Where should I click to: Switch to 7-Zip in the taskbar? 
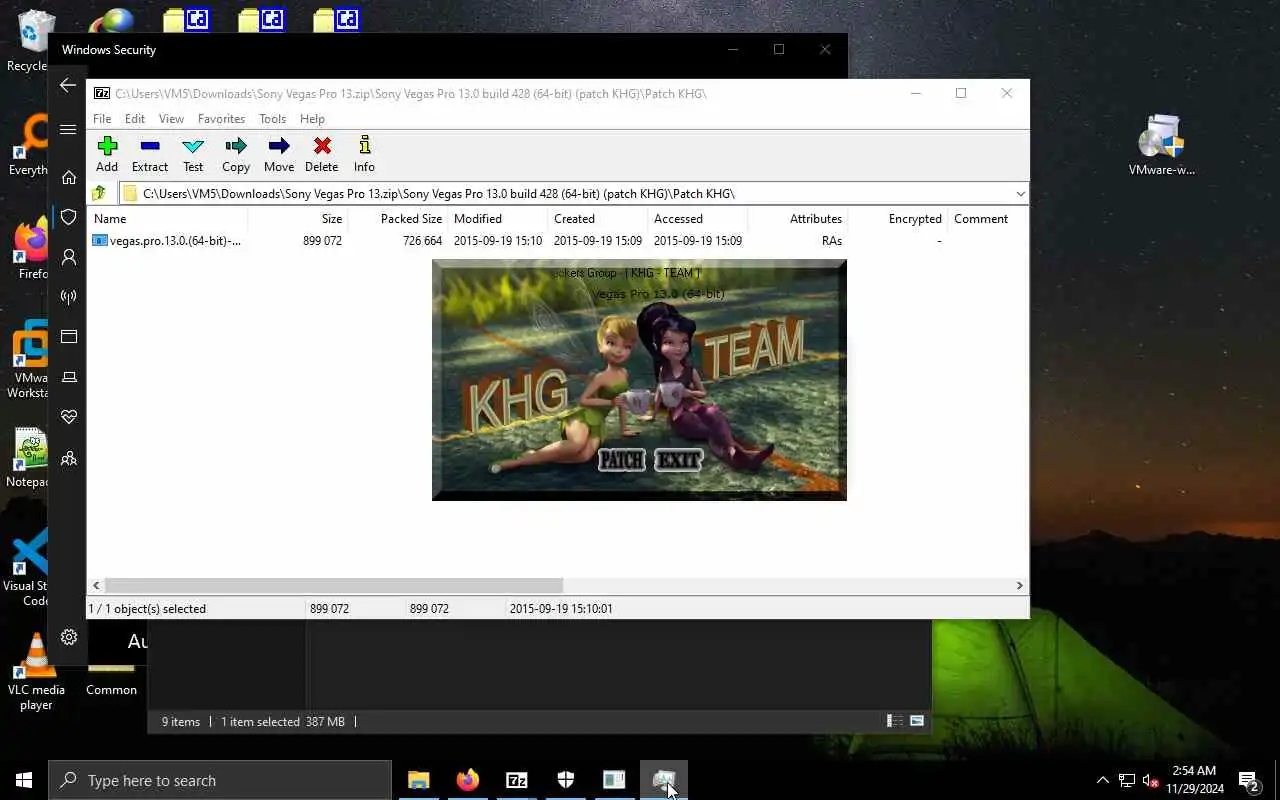[516, 780]
